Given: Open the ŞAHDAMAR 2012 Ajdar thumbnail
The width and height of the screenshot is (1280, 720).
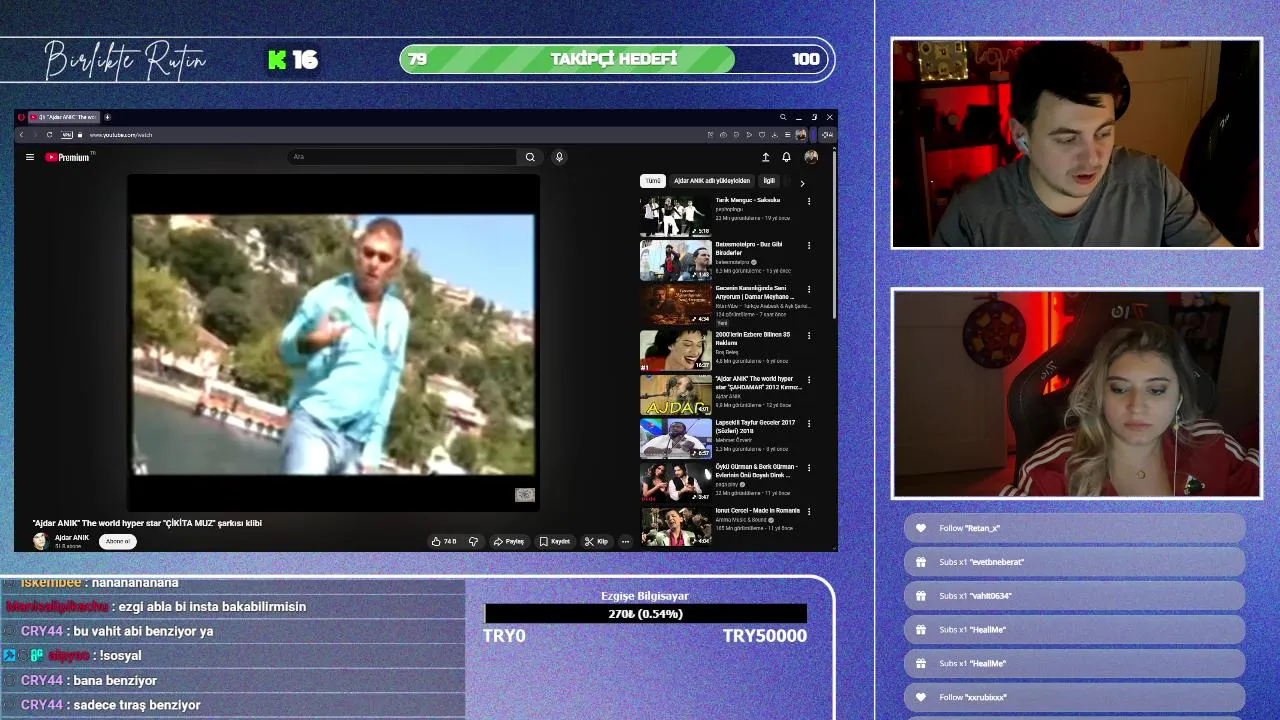Looking at the screenshot, I should coord(676,394).
